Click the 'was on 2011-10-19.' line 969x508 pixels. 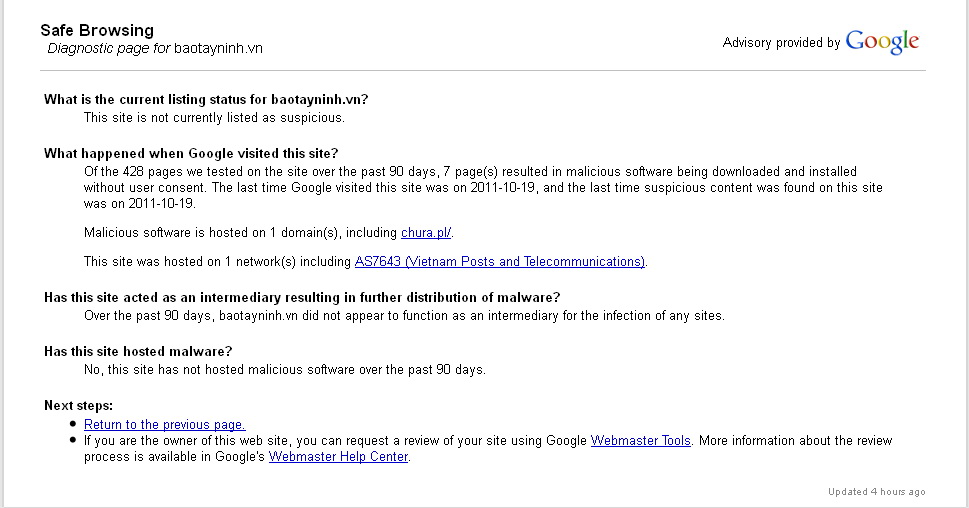140,203
